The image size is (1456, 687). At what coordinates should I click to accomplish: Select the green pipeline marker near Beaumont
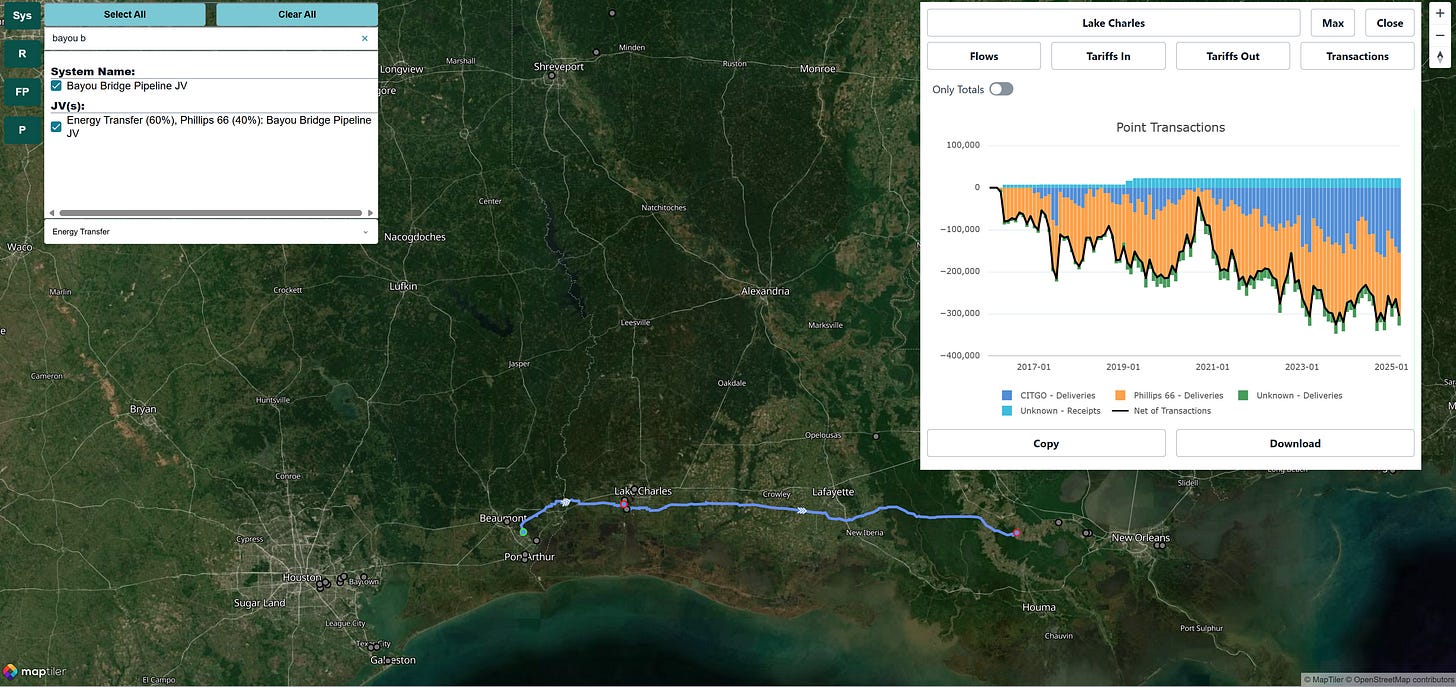[x=522, y=532]
